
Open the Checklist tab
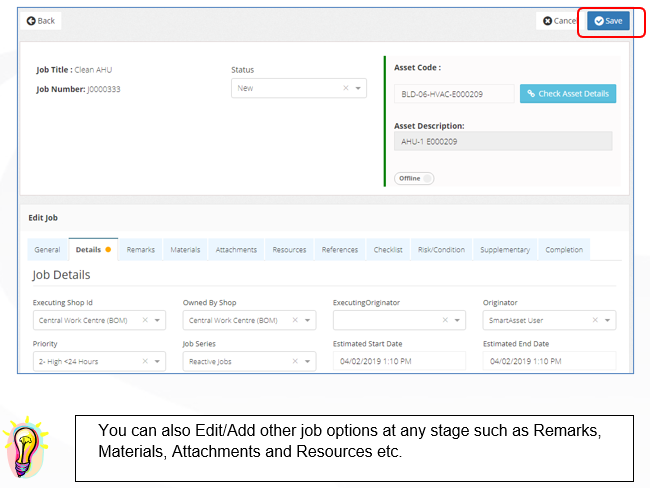coord(388,250)
